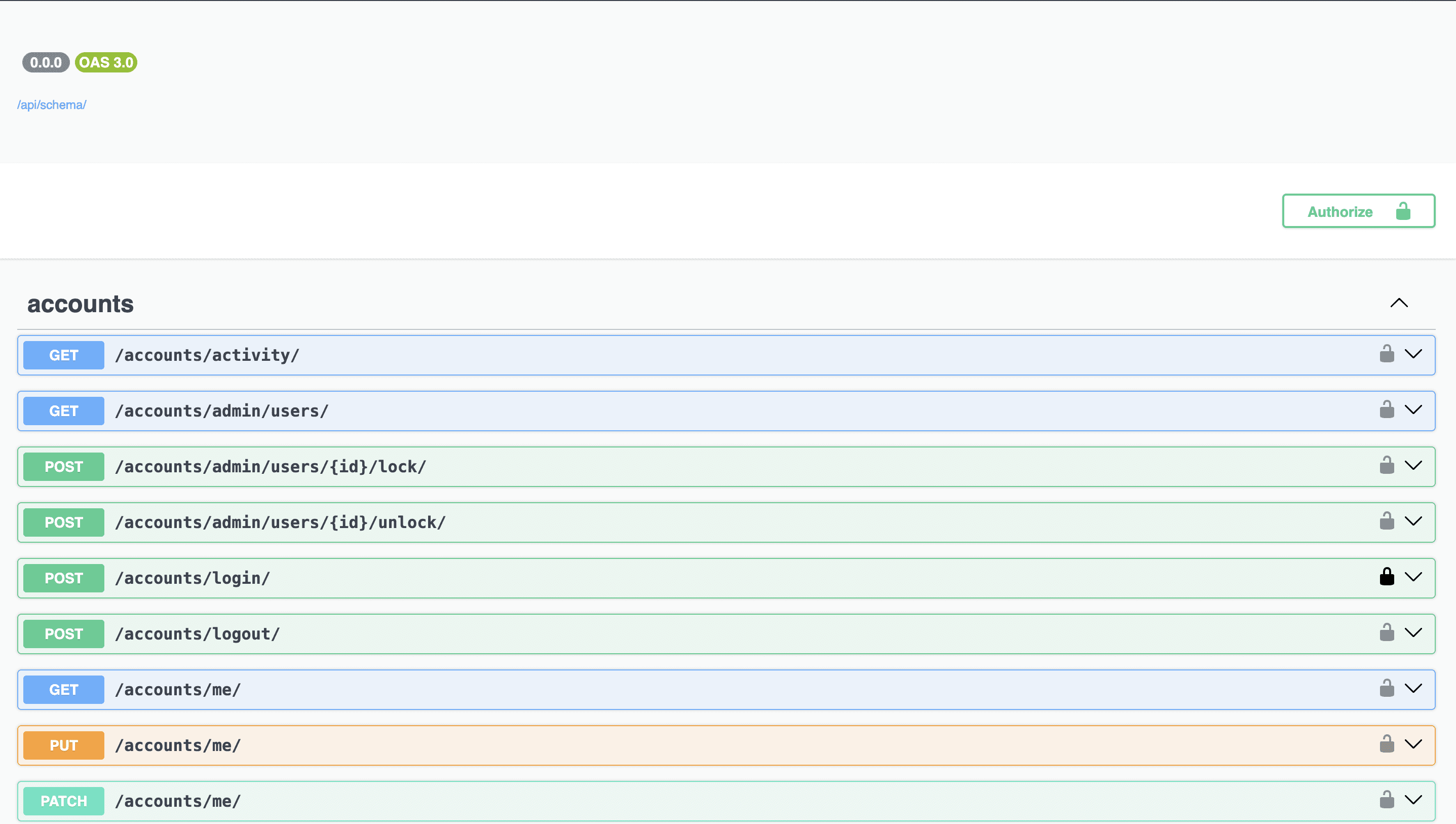Collapse the accounts section with the chevron

tap(1398, 304)
